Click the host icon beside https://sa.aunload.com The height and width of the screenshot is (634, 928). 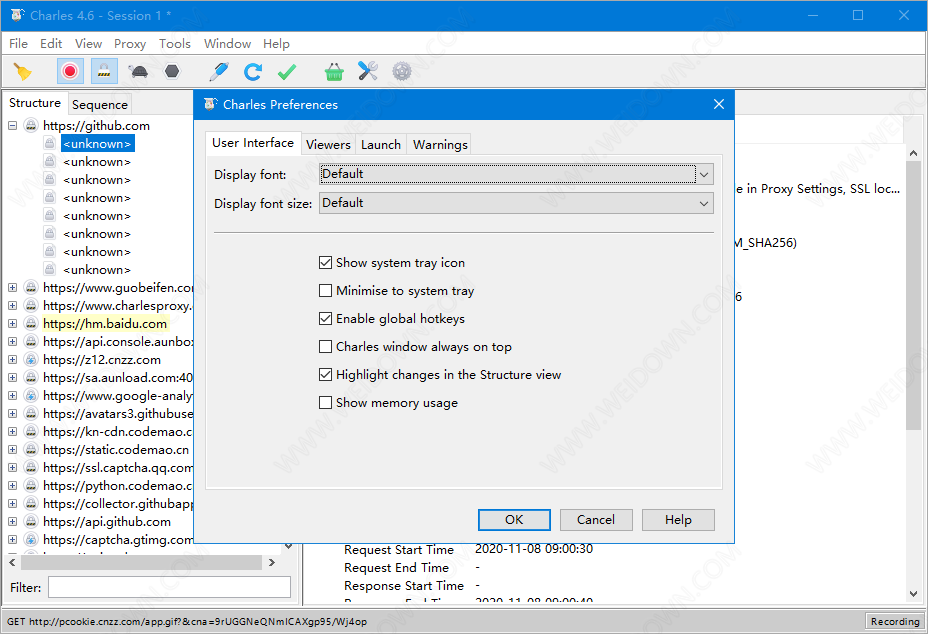31,378
